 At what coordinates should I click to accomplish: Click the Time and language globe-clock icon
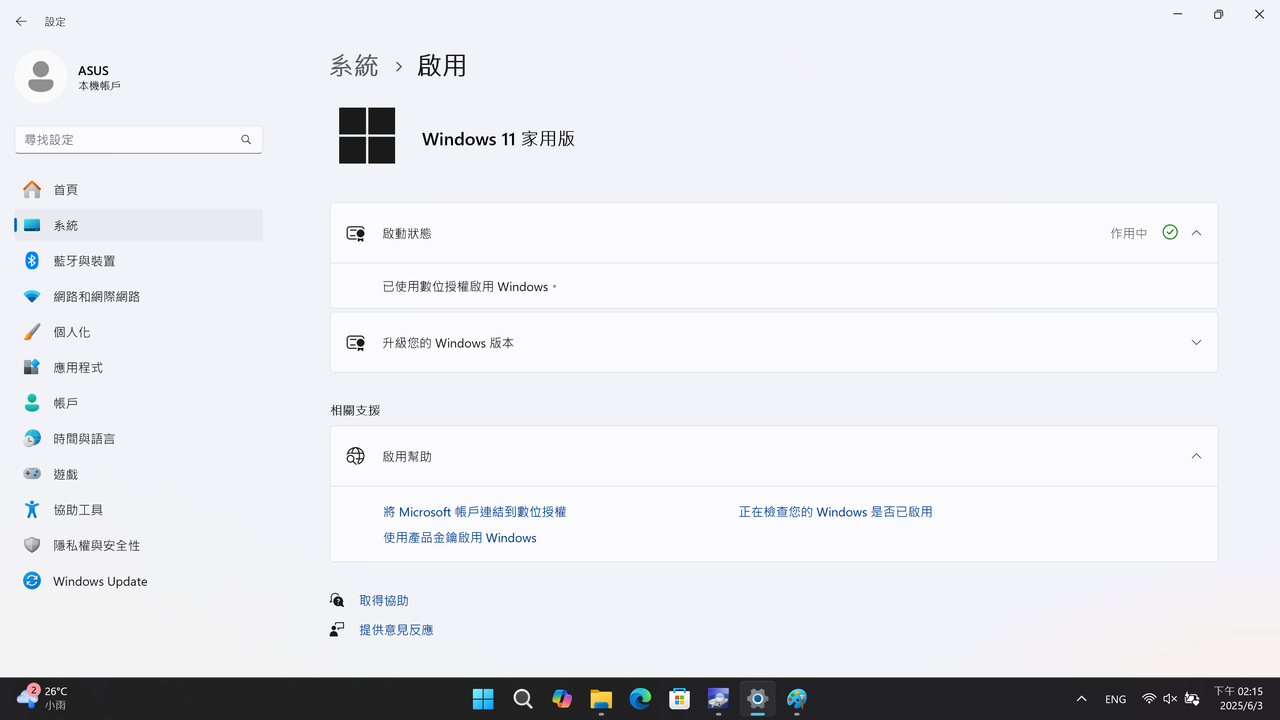(32, 438)
